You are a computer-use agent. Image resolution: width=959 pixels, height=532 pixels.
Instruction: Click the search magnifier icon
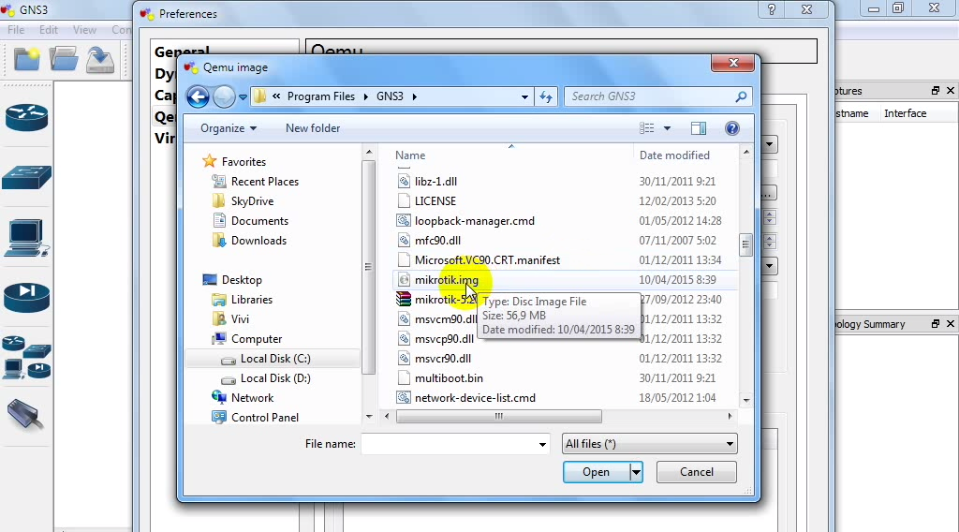click(x=741, y=97)
